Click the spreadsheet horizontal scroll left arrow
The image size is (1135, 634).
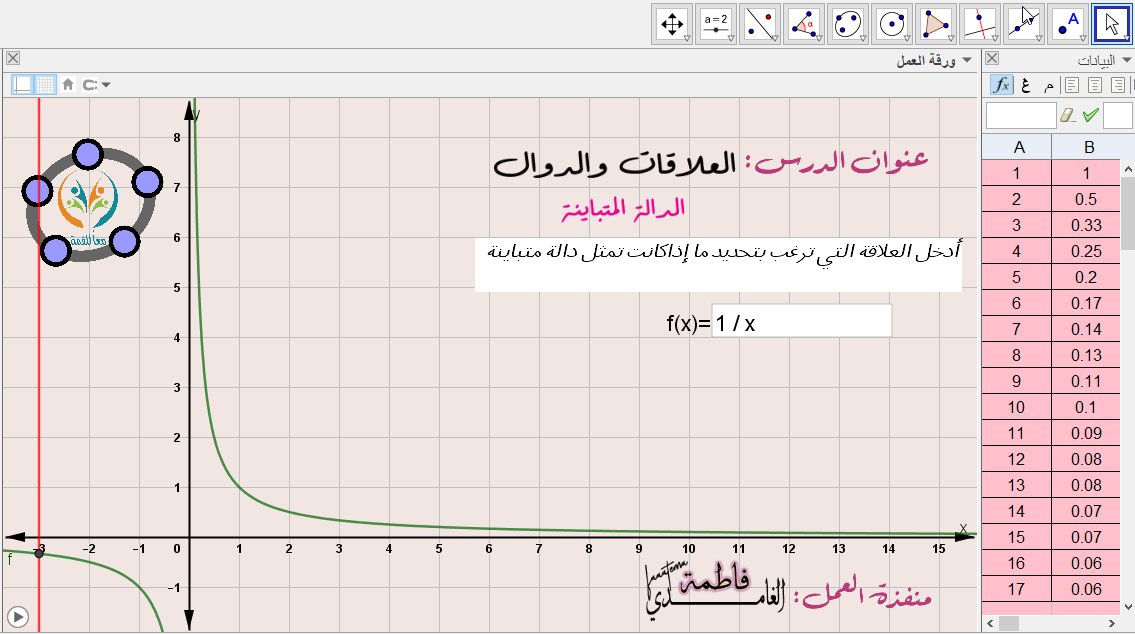point(991,623)
